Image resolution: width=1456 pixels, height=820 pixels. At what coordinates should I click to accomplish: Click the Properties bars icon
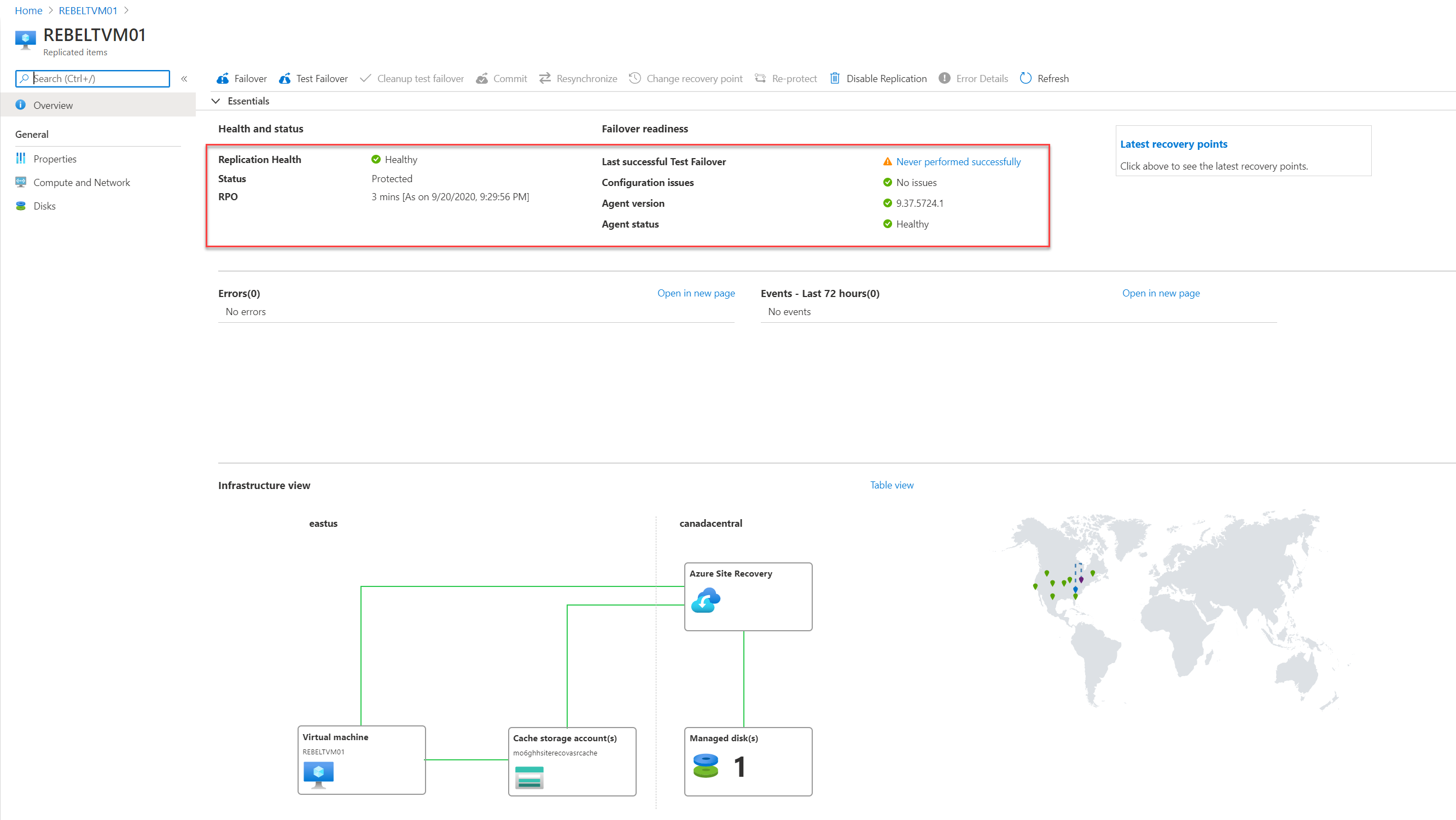(21, 159)
